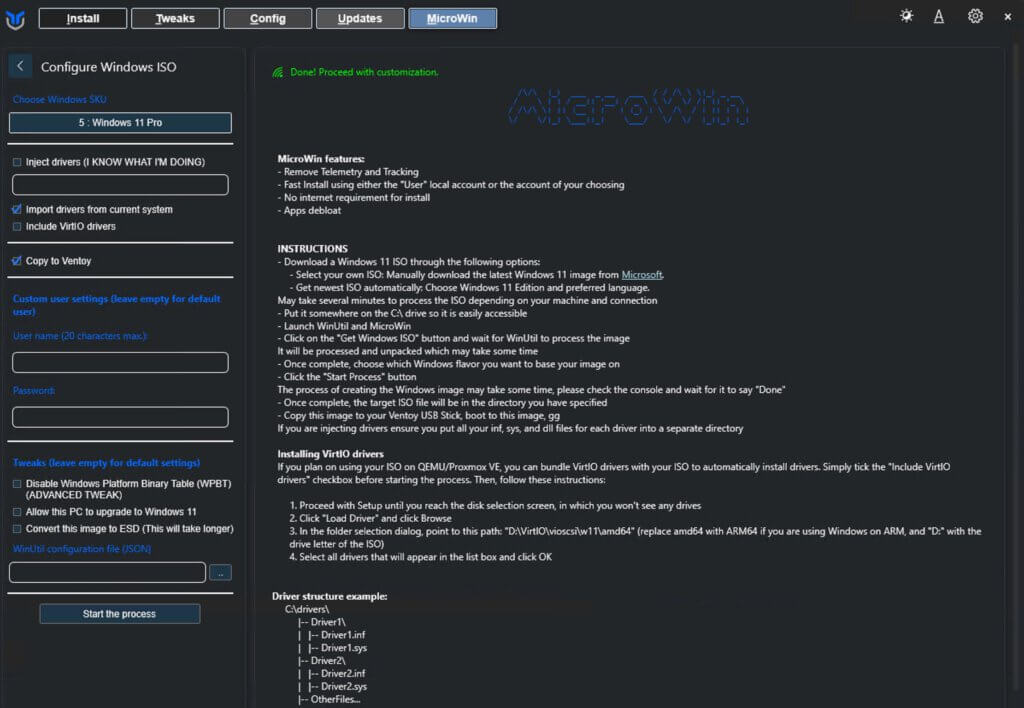Click the 'Driver structure example:' heading
1024x708 pixels.
click(x=330, y=596)
